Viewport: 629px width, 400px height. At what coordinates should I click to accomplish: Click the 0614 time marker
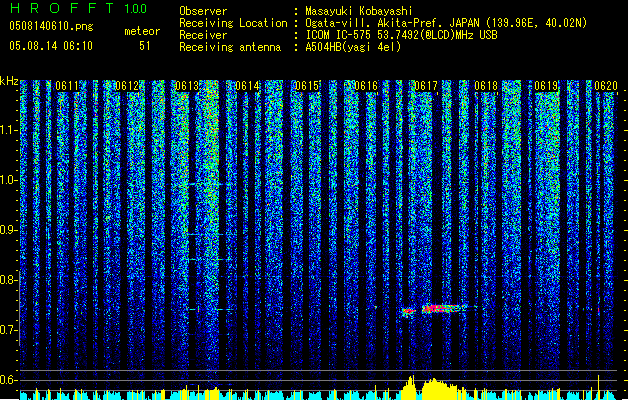[247, 86]
